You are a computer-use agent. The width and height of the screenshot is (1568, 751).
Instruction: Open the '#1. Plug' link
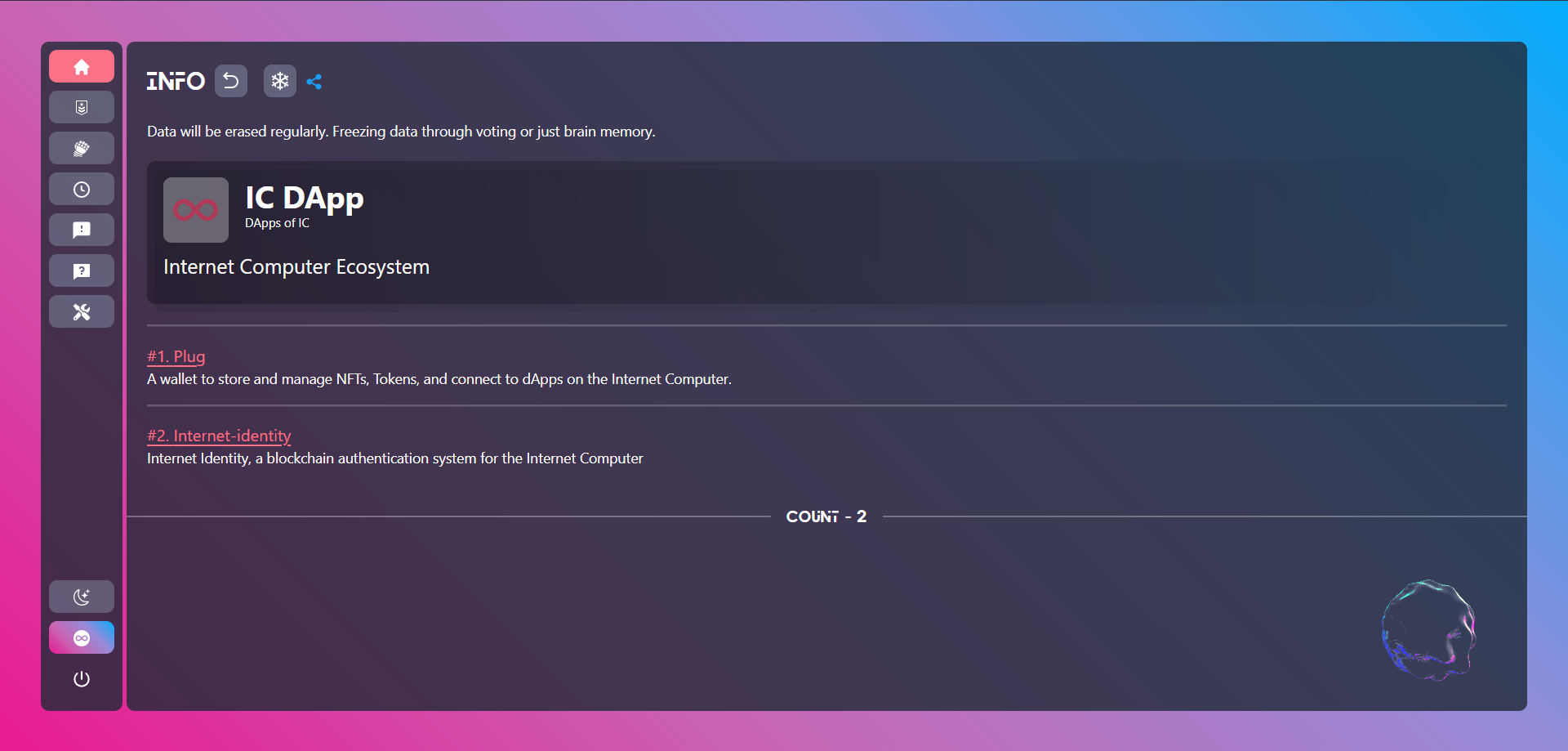176,356
